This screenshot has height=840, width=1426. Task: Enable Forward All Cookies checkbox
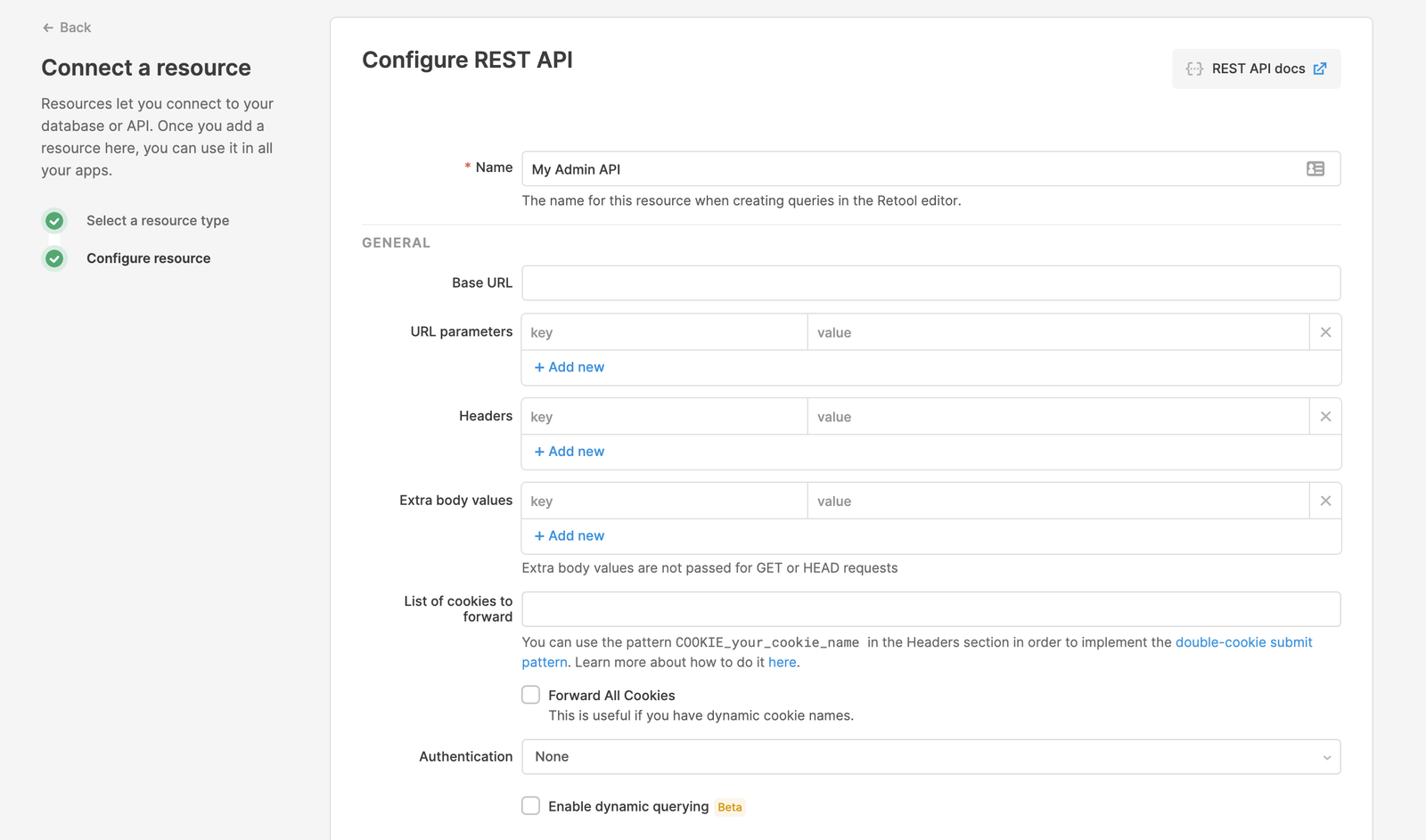coord(531,695)
